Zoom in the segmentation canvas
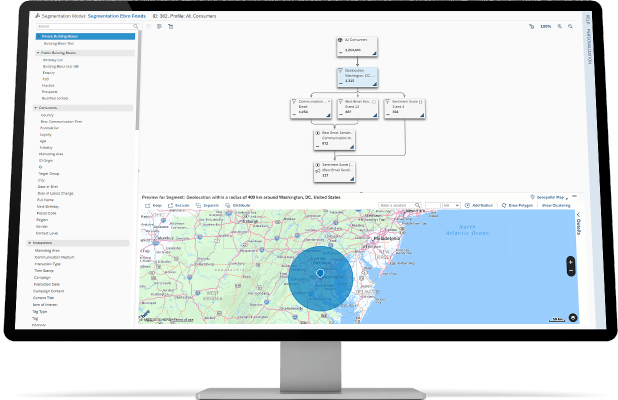 pyautogui.click(x=559, y=26)
